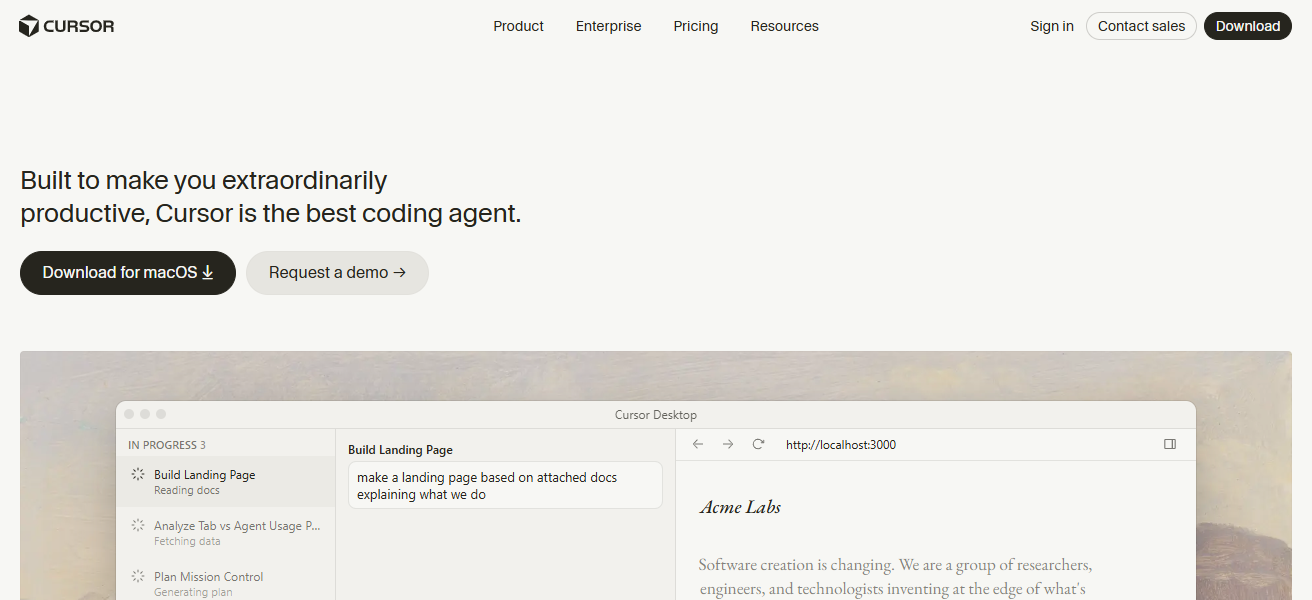Viewport: 1312px width, 600px height.
Task: Click the Fetching data status text
Action: coord(187,542)
